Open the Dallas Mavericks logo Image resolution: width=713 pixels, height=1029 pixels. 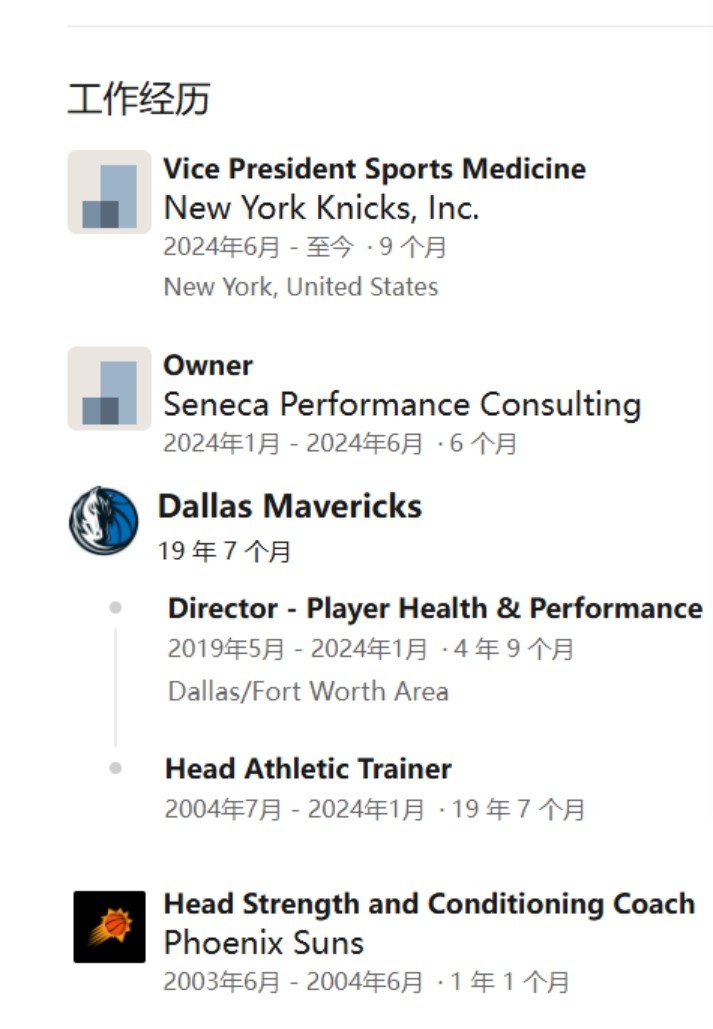104,521
